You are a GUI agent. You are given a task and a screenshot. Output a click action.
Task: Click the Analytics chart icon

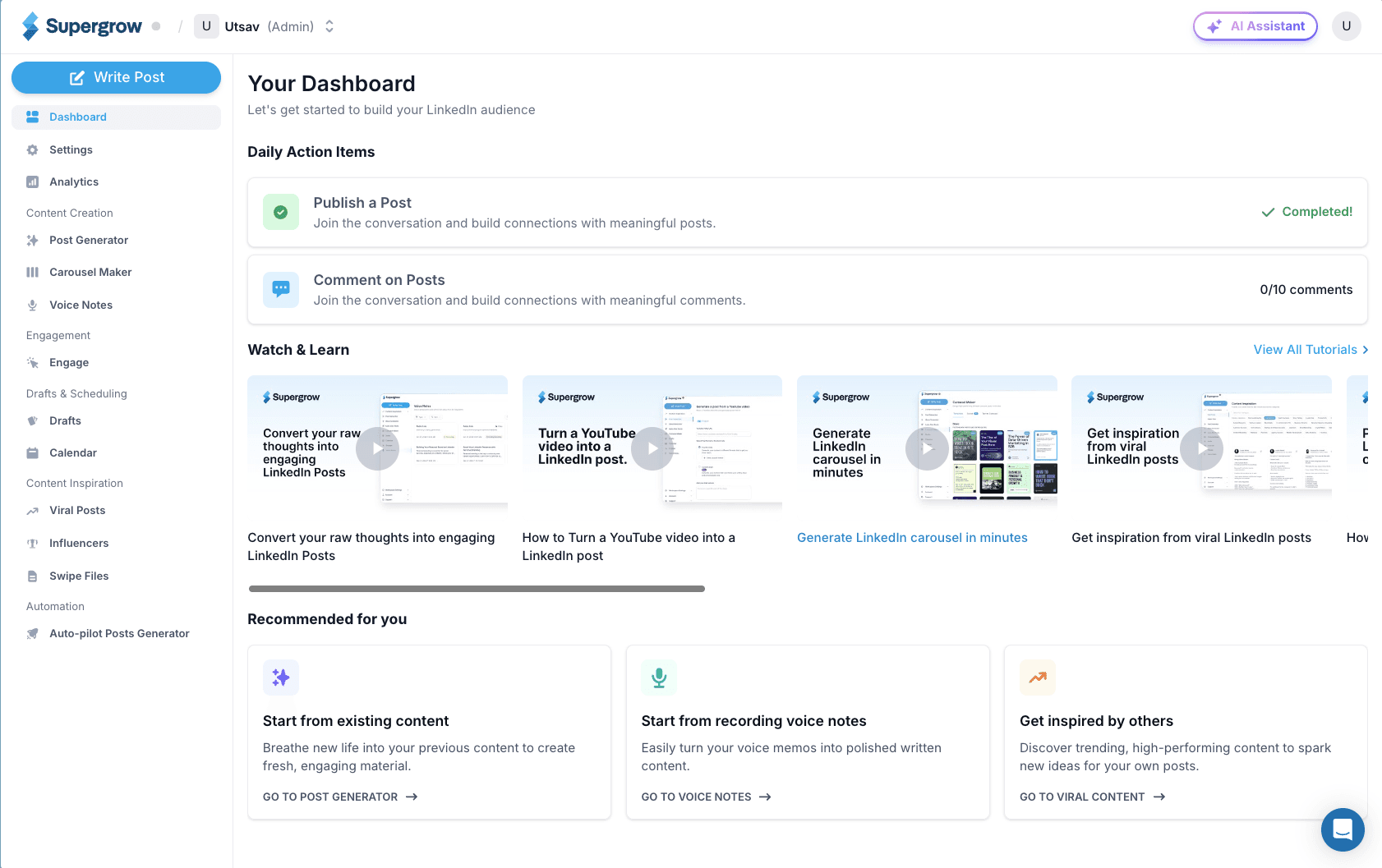33,182
